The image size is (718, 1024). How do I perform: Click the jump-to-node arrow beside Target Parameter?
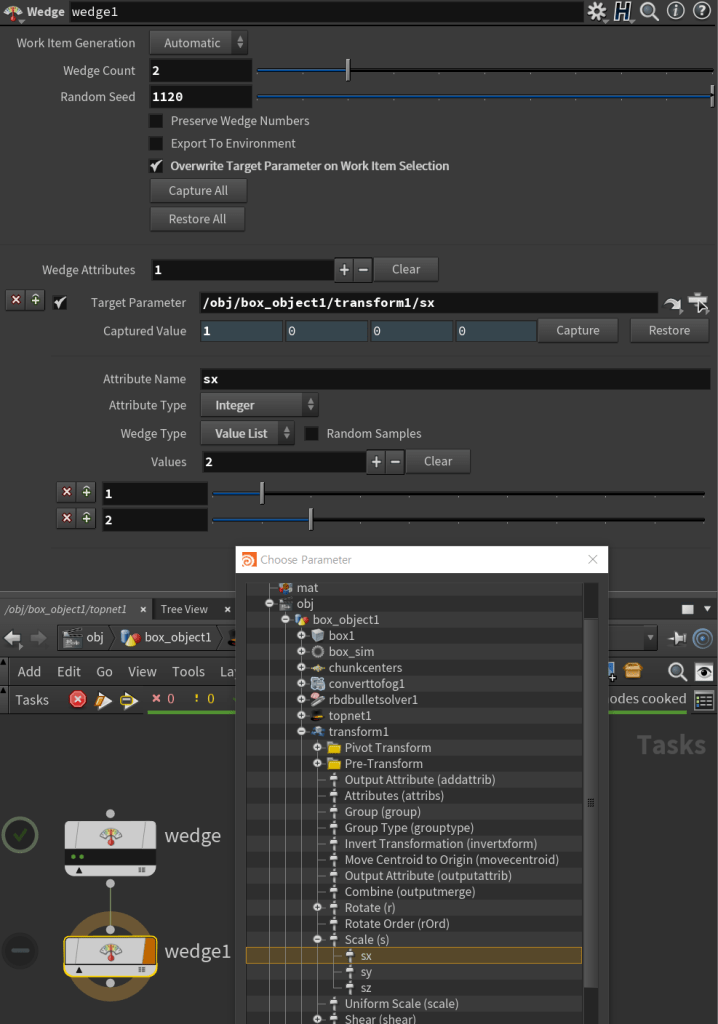click(672, 303)
